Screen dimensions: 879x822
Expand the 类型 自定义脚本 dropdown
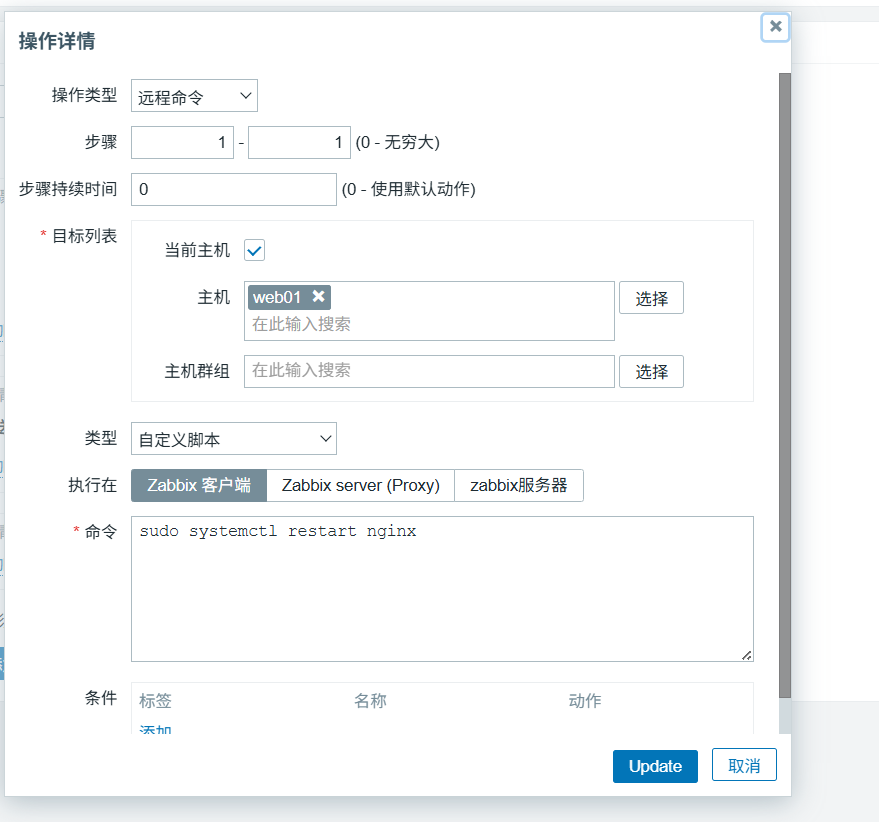(233, 439)
